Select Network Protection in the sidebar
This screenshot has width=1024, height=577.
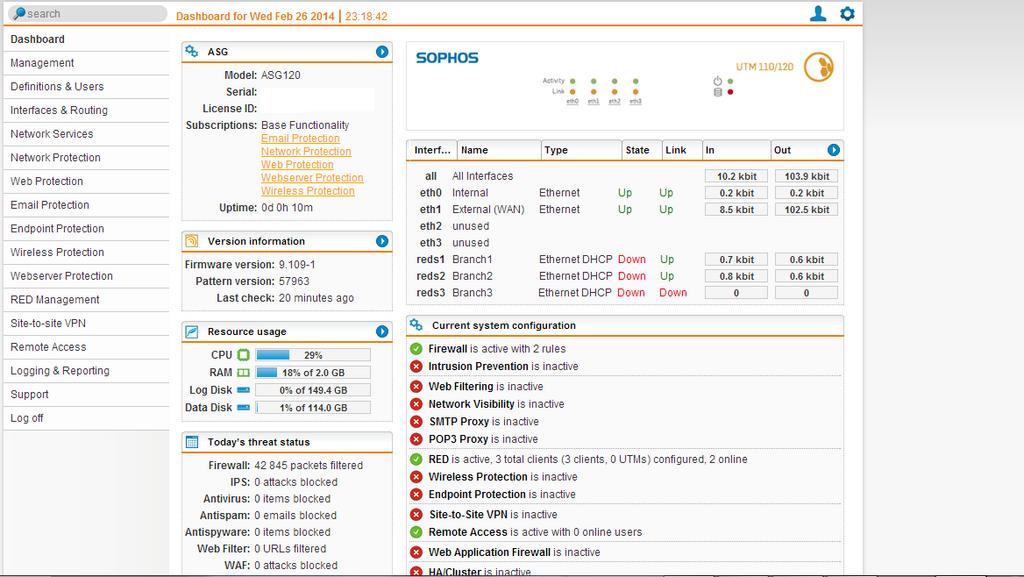pyautogui.click(x=86, y=157)
